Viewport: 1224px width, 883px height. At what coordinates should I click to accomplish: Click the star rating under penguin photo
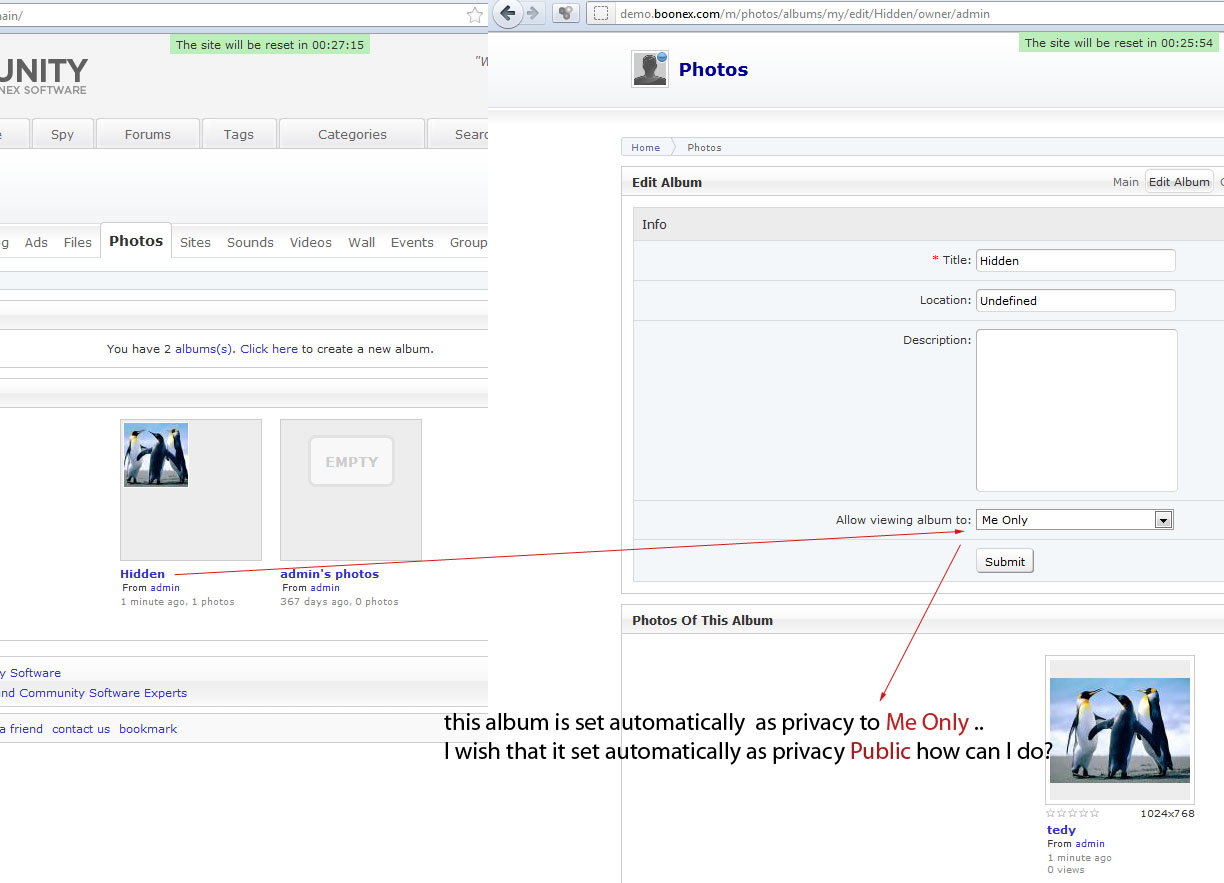pos(1072,813)
